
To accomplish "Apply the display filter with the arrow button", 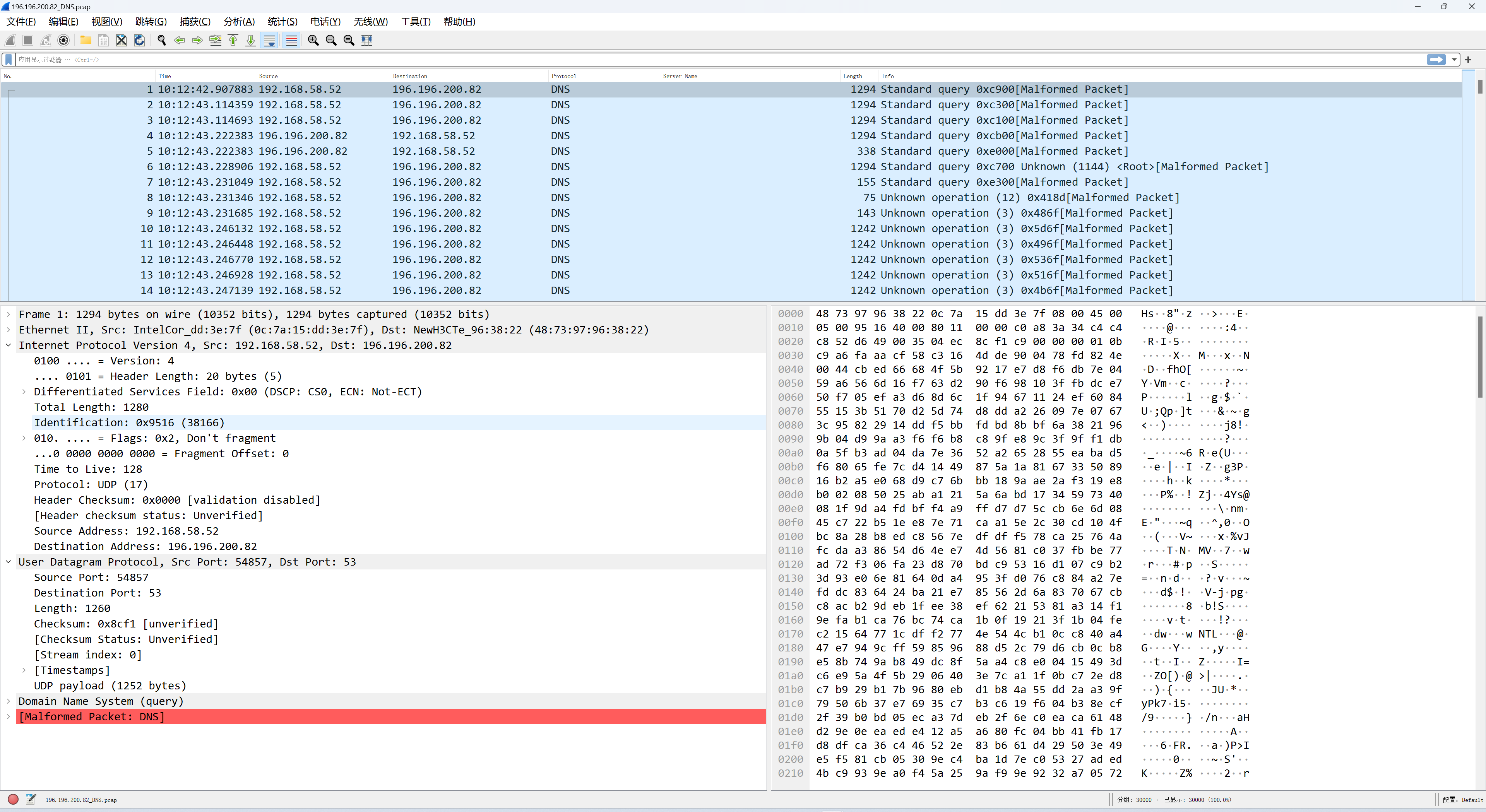I will point(1436,60).
